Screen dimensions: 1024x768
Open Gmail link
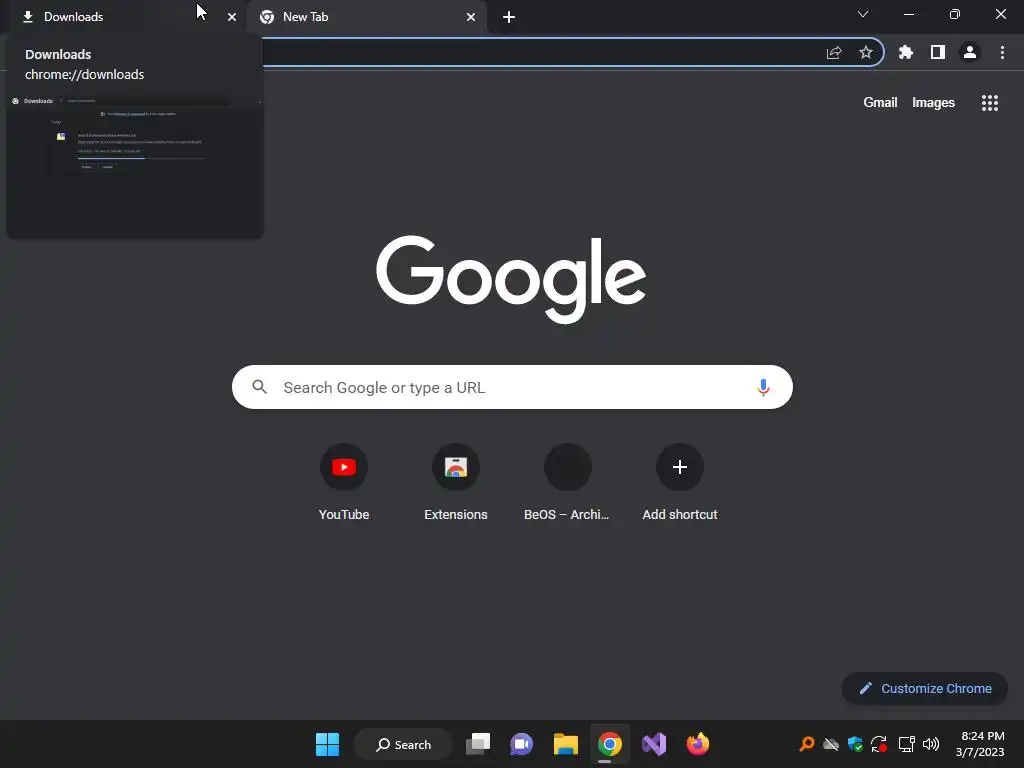coord(880,103)
